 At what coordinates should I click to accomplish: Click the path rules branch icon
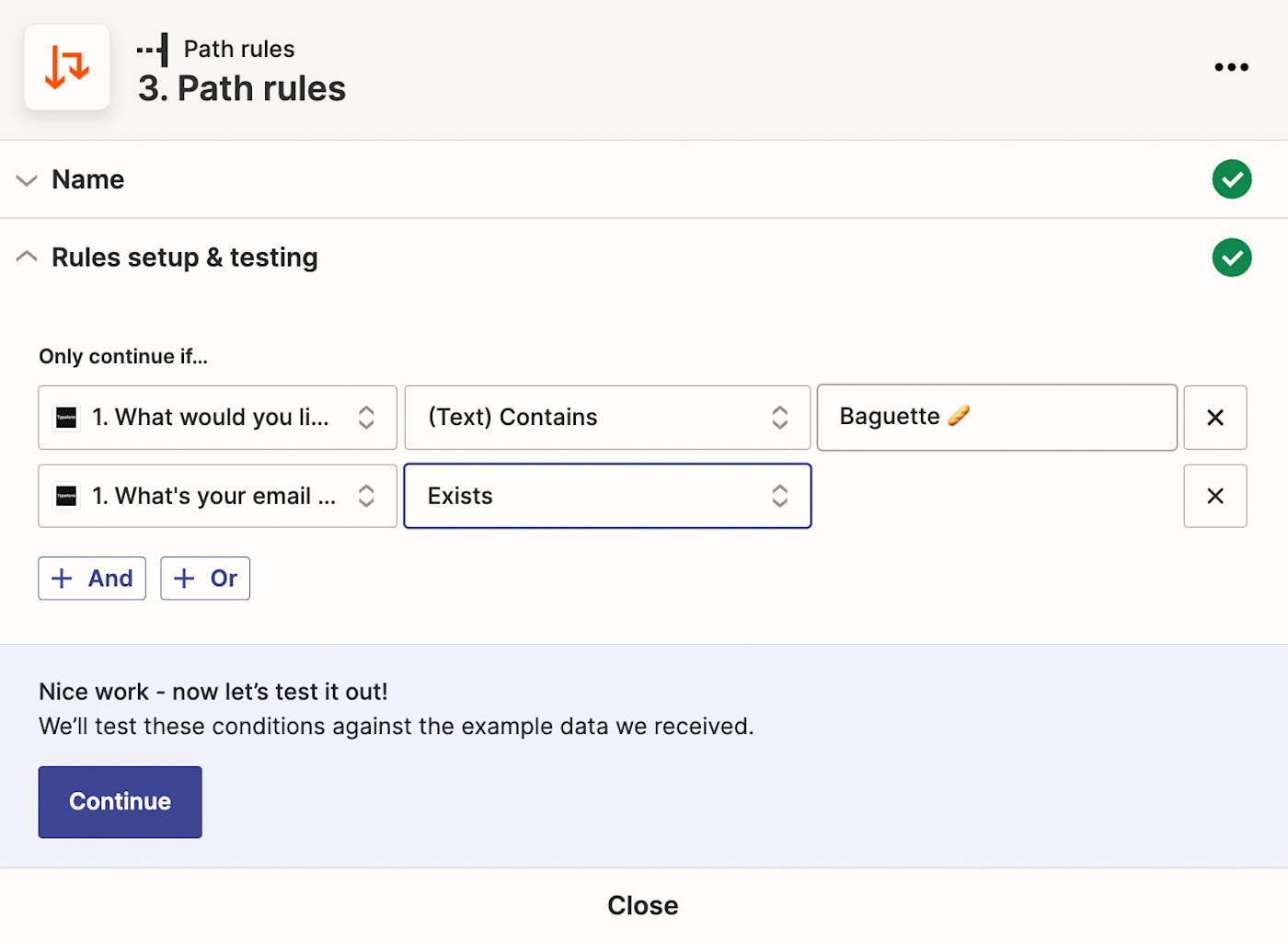point(154,50)
